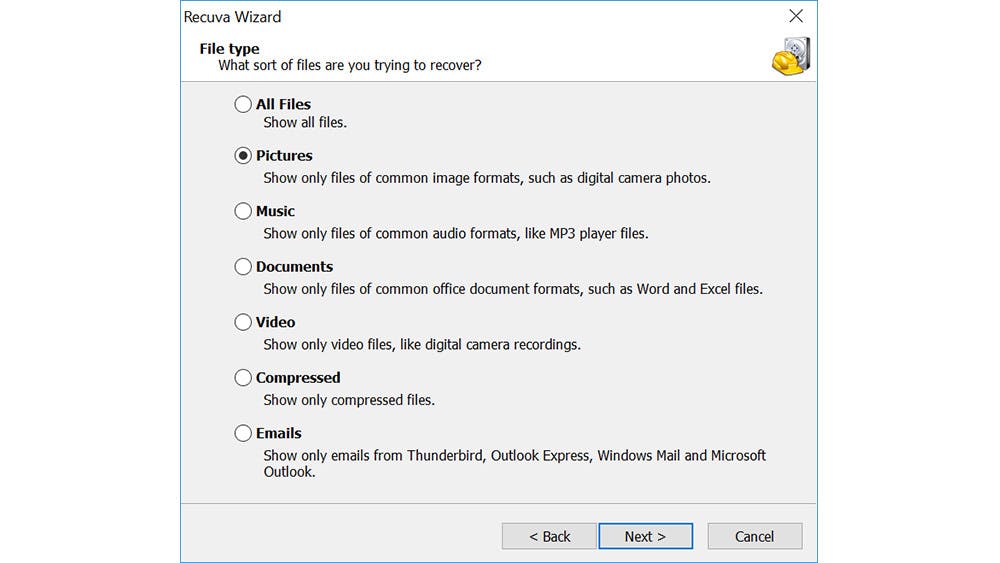The image size is (1000, 563).
Task: Click the 'Show all files.' description
Action: pos(305,122)
